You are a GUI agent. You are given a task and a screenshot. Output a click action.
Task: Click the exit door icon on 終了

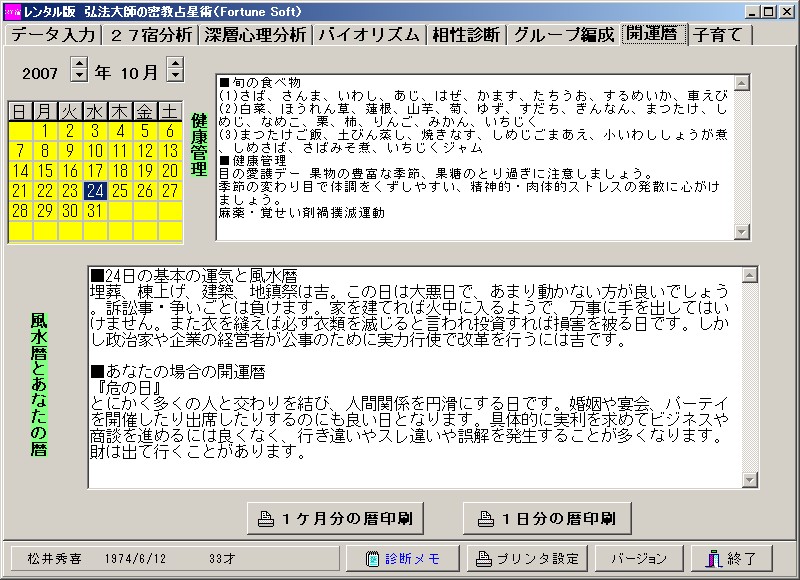pyautogui.click(x=714, y=559)
